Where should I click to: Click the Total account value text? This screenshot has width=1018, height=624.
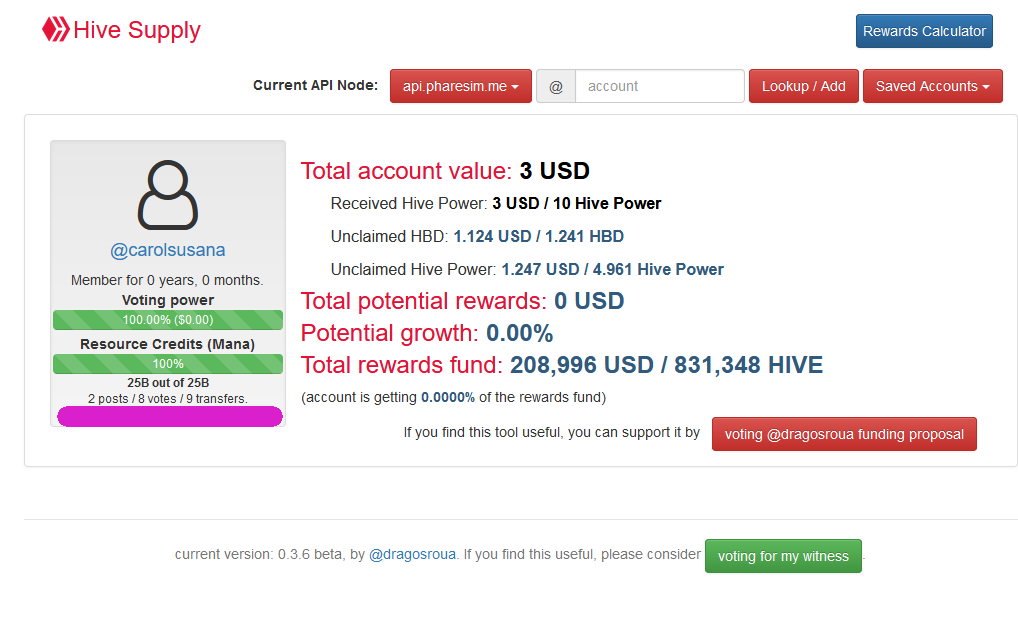click(x=445, y=171)
